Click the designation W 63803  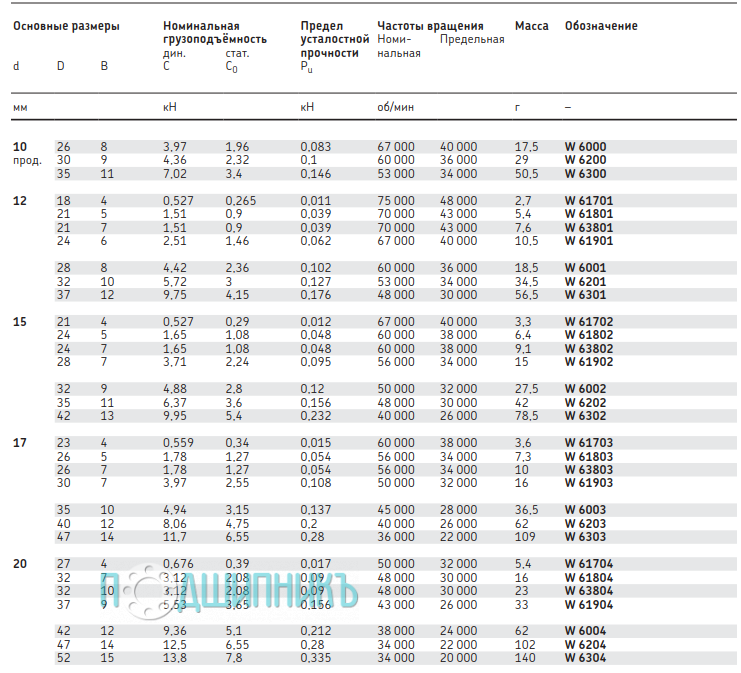[589, 470]
